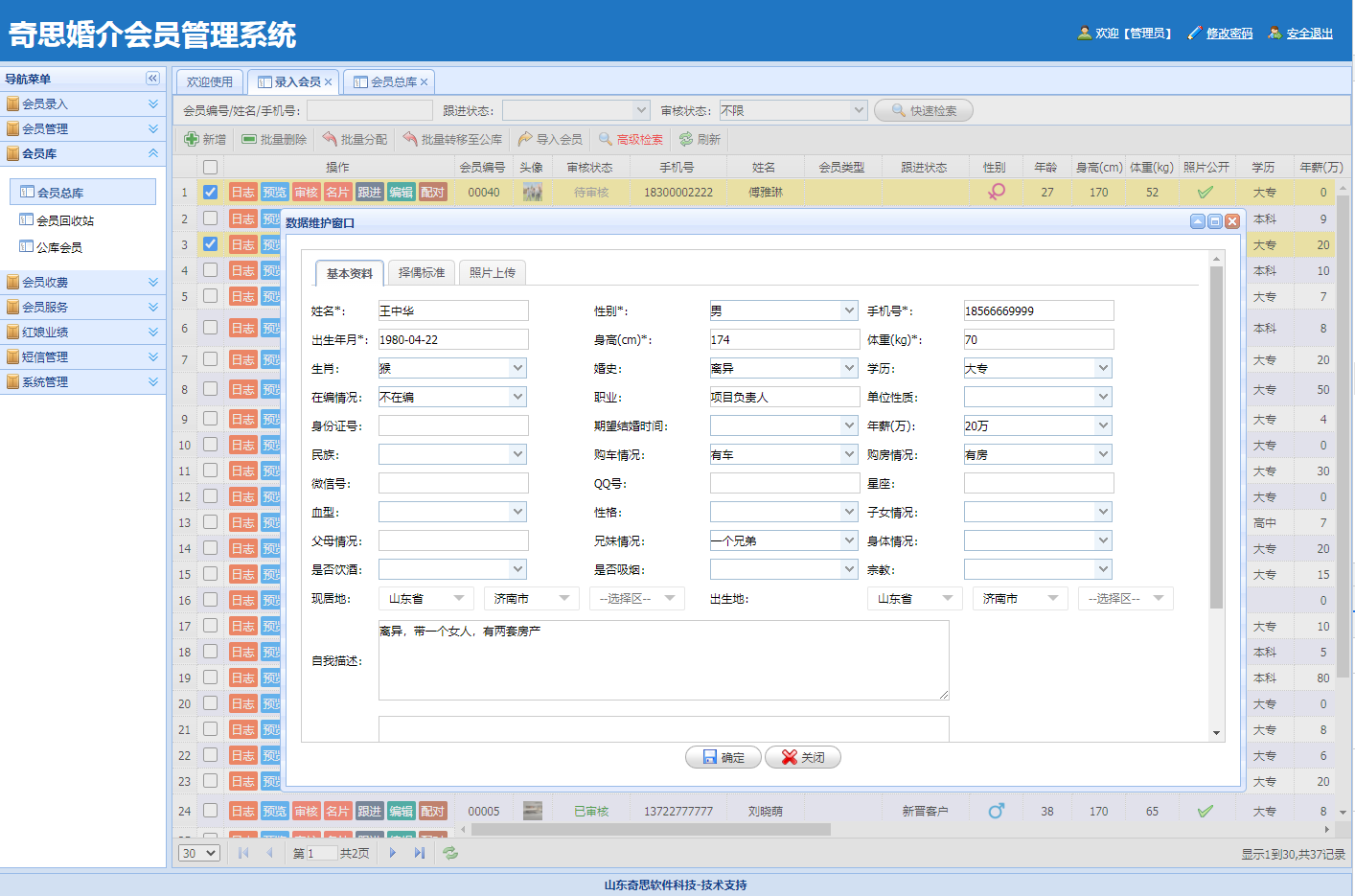Screen dimensions: 1355x896
Task: Jump to last page arrow
Action: coord(420,853)
